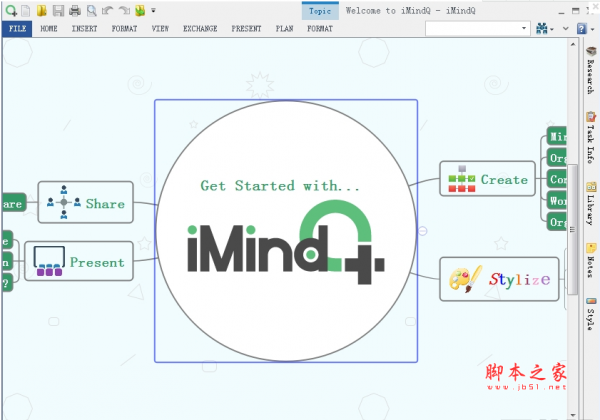Screen dimensions: 600x420
Task: Select the 'Mi' subtopic under Create
Action: tap(556, 136)
